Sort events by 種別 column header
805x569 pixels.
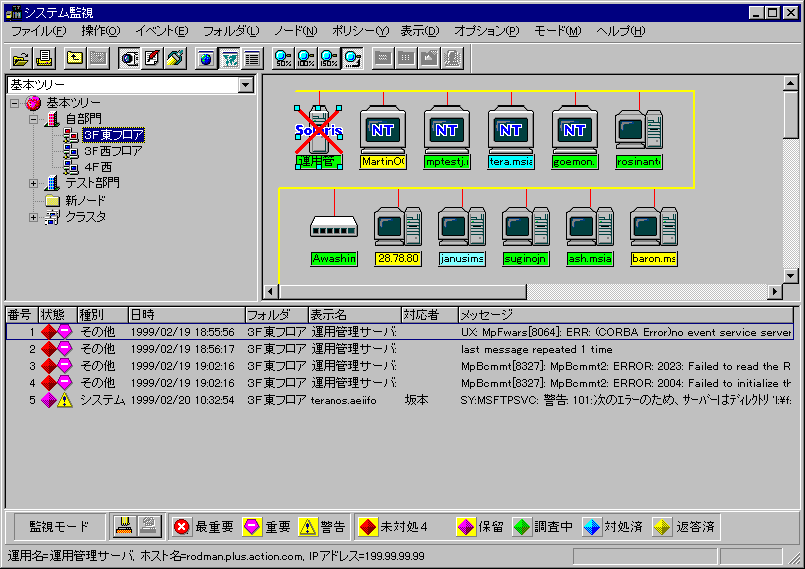coord(102,315)
